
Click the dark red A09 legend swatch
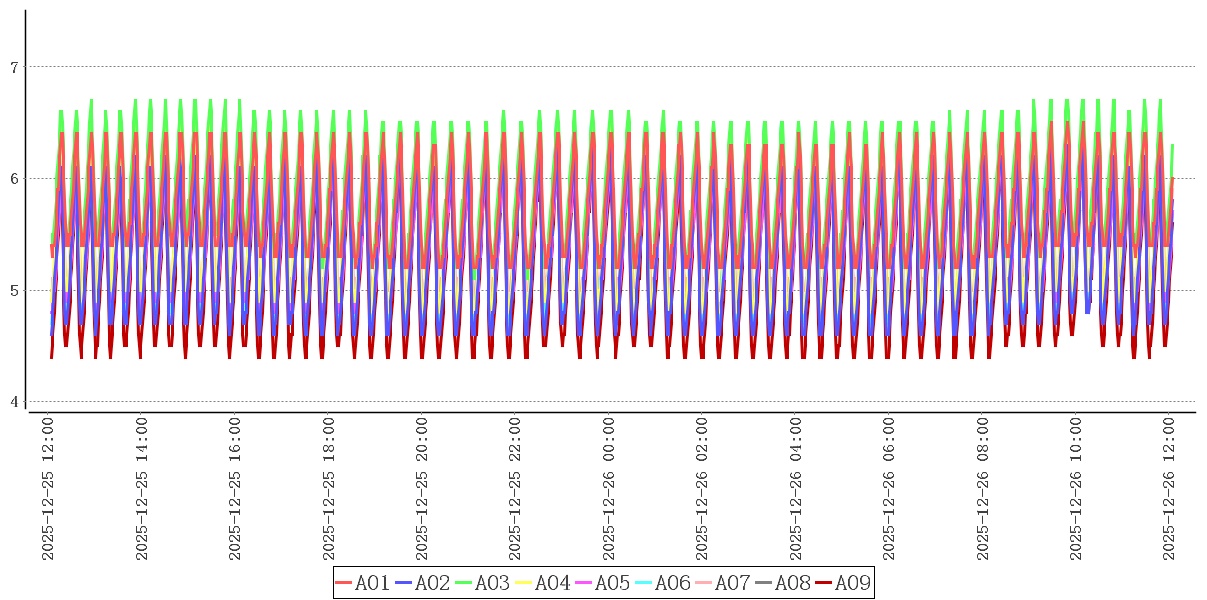pos(824,583)
